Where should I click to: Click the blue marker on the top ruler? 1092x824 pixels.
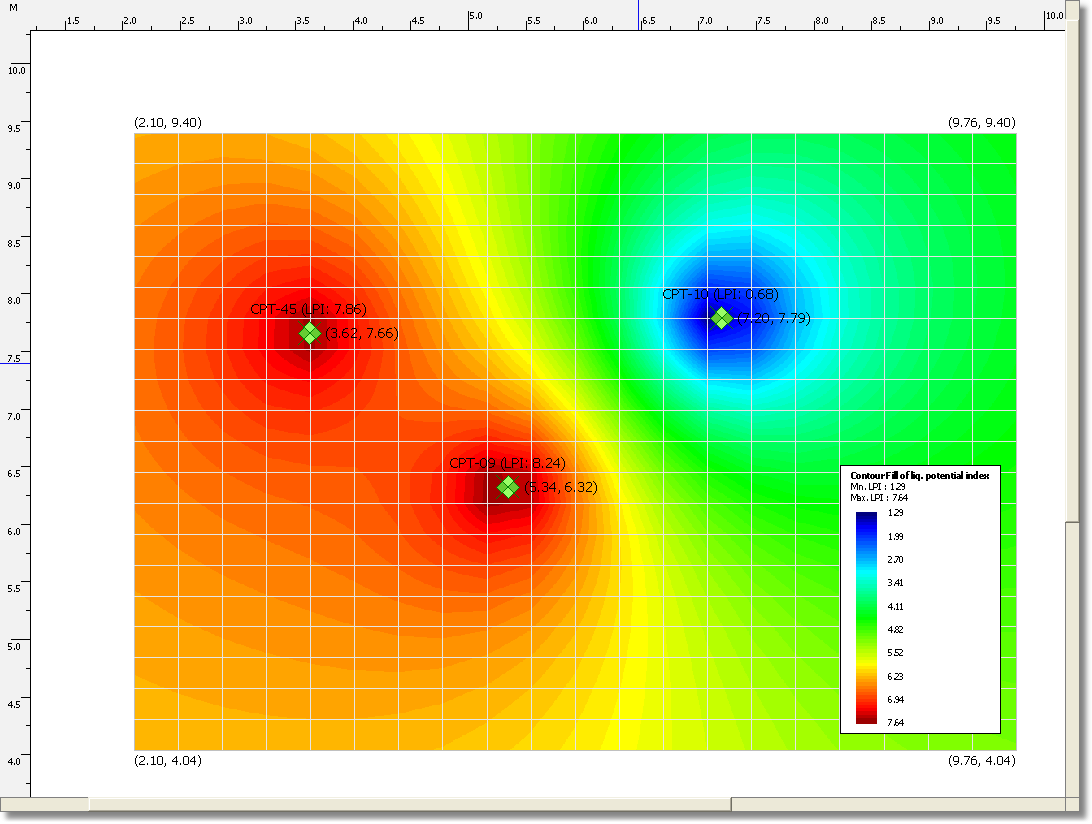(639, 14)
